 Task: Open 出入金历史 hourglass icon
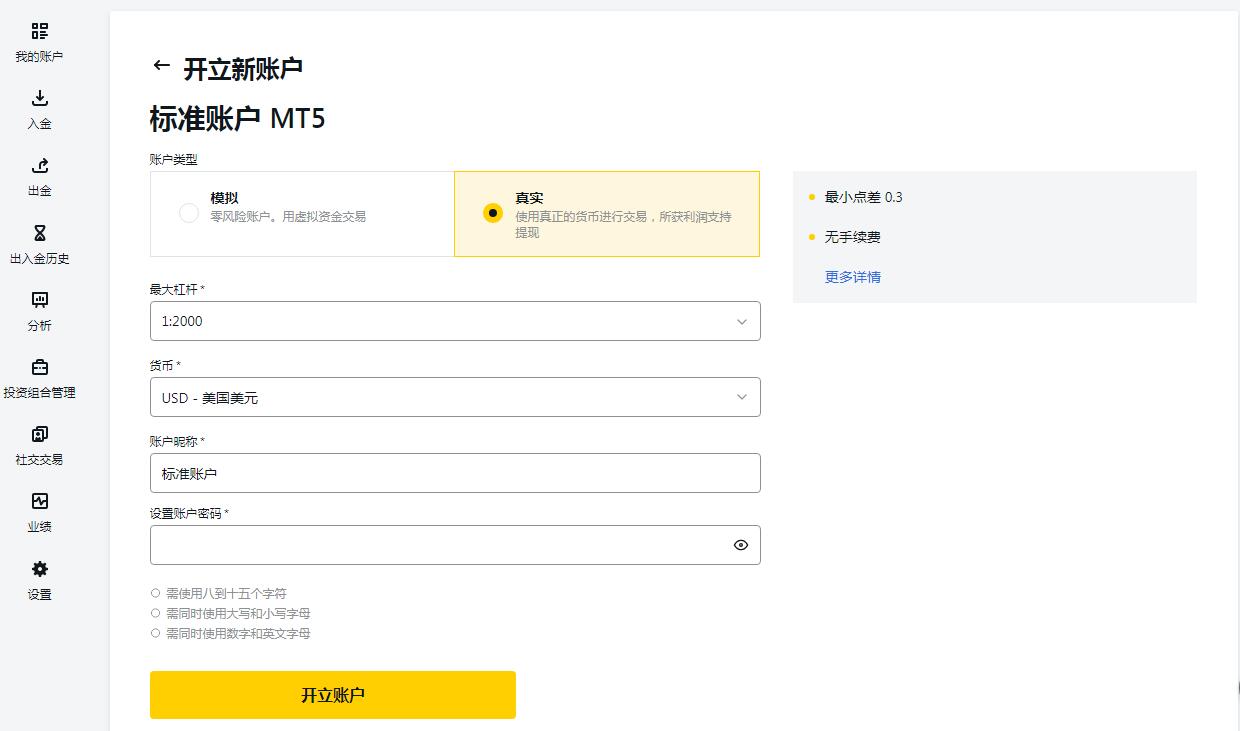click(x=39, y=233)
